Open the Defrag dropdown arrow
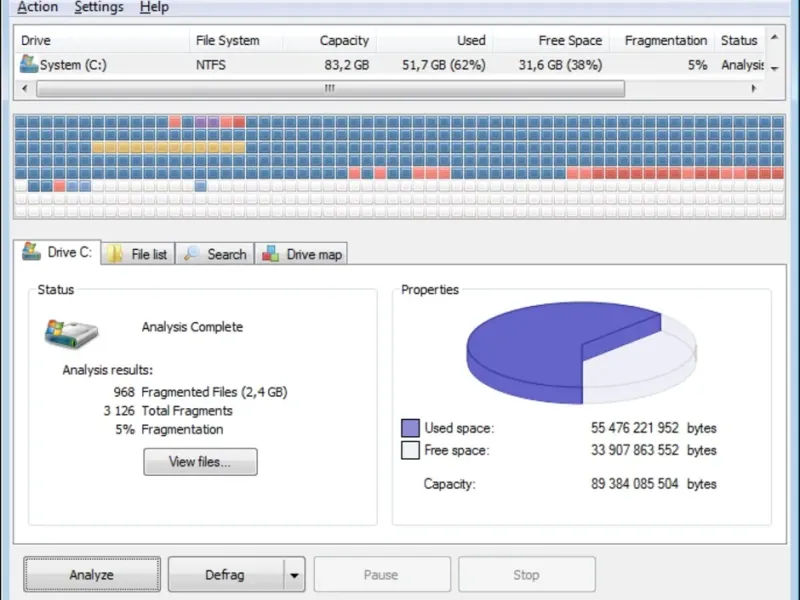The height and width of the screenshot is (600, 800). click(294, 575)
